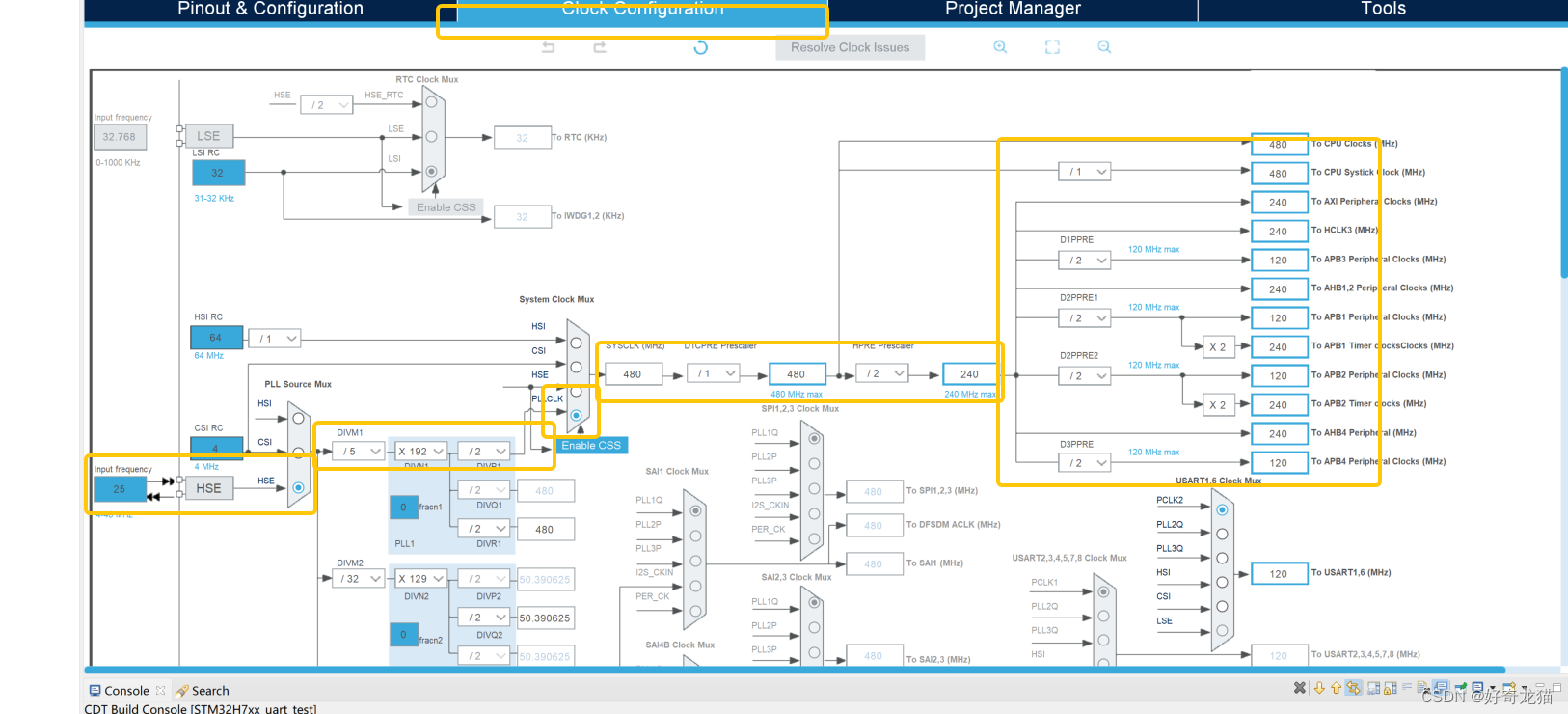The image size is (1568, 714).
Task: Click the fracn1 value field
Action: [x=403, y=507]
